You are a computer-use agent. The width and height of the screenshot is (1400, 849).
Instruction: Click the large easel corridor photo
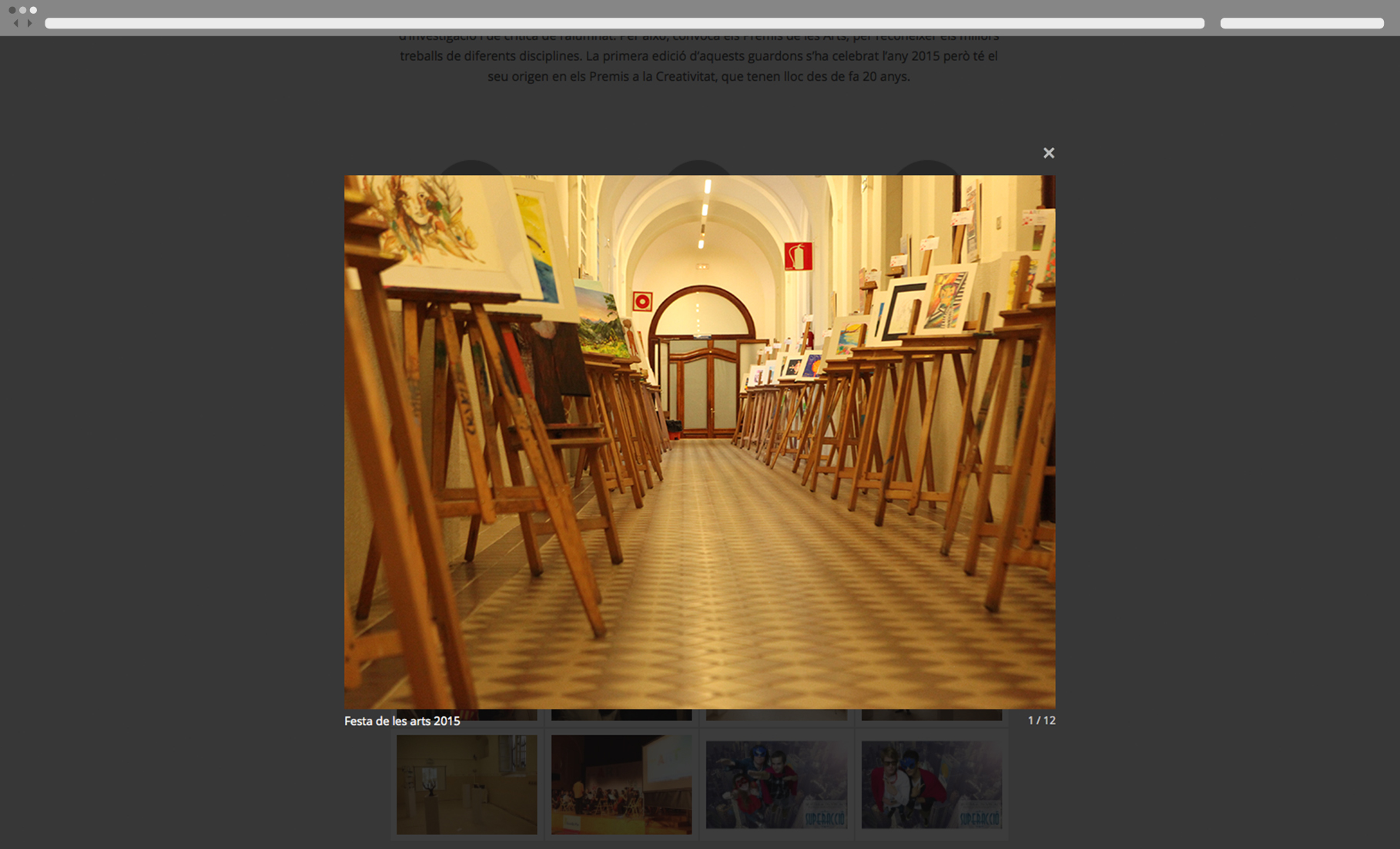(x=699, y=441)
